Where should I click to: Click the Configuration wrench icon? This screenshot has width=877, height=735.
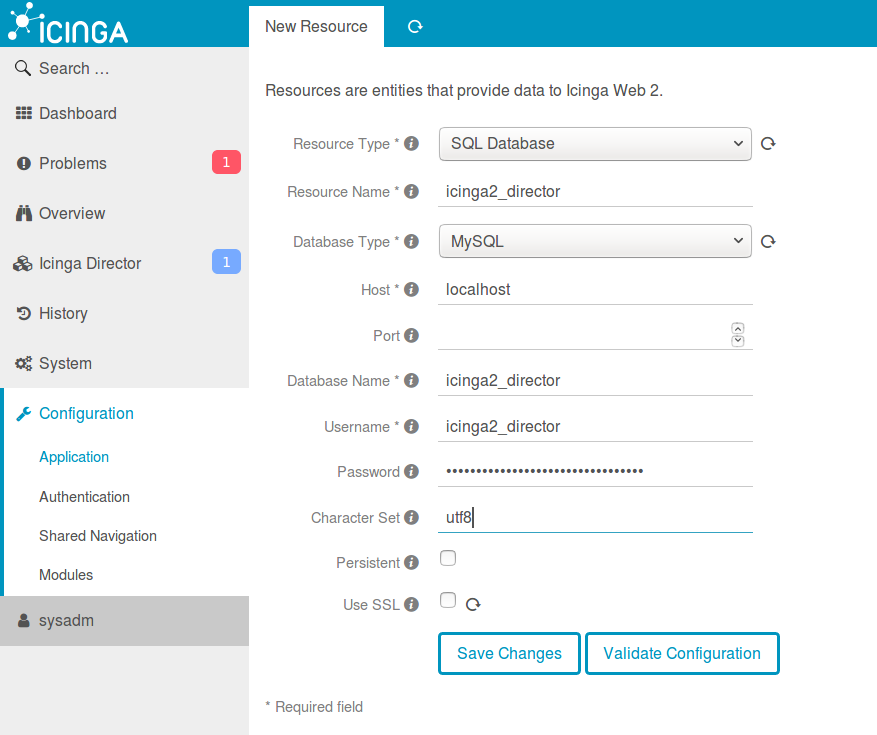click(23, 414)
